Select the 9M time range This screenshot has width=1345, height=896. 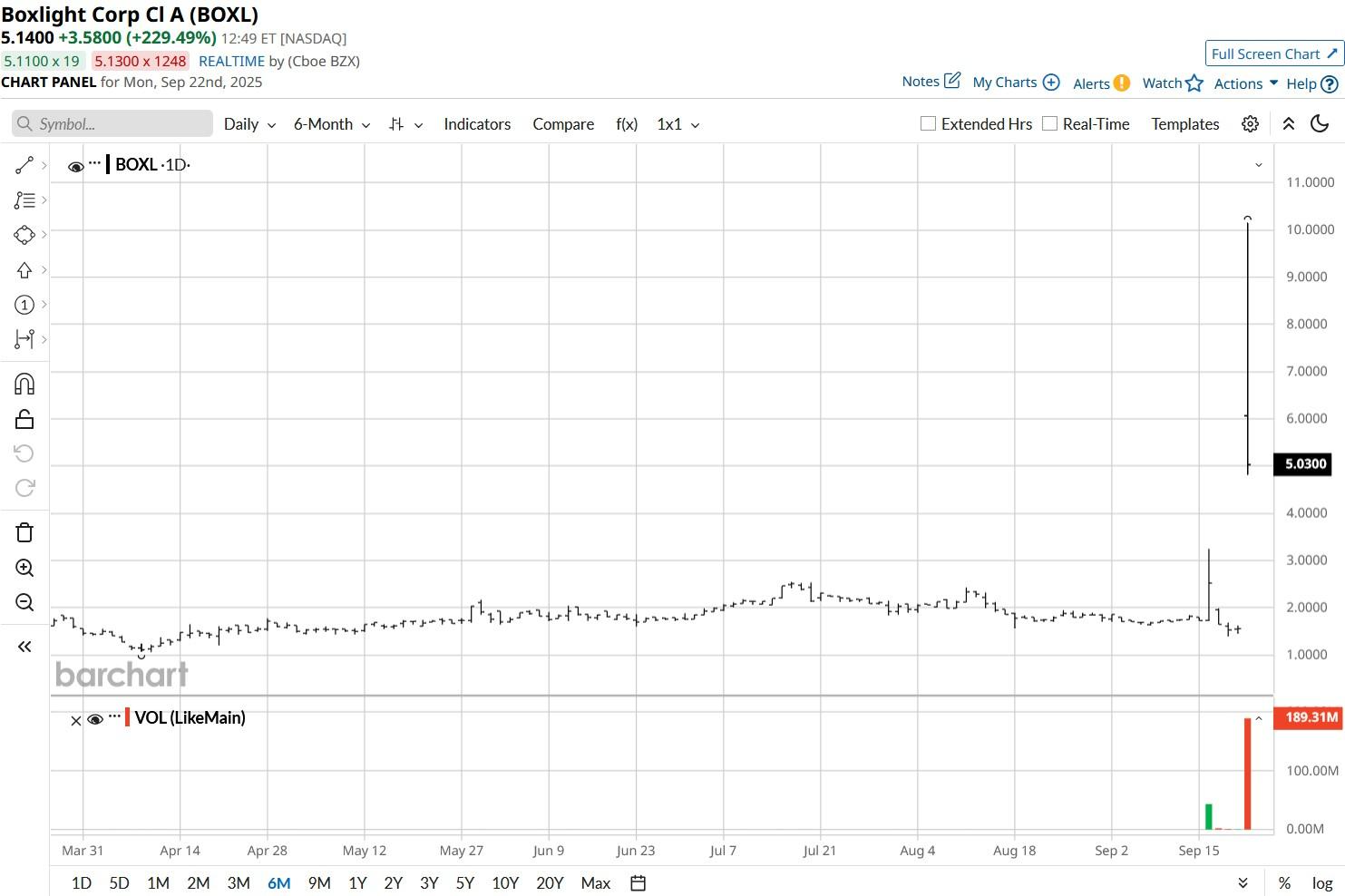pos(319,883)
